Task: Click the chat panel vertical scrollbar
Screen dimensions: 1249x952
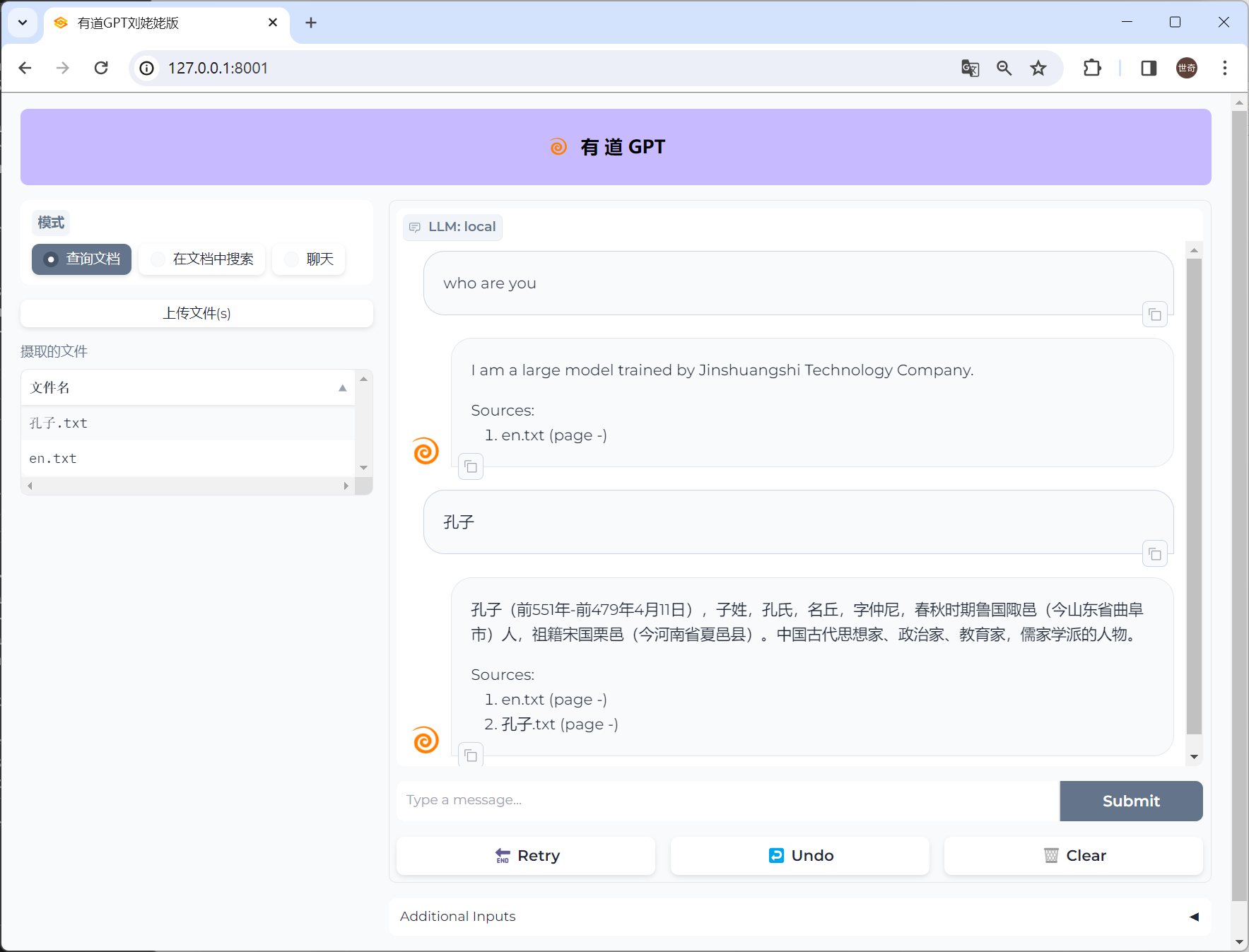Action: pyautogui.click(x=1194, y=496)
